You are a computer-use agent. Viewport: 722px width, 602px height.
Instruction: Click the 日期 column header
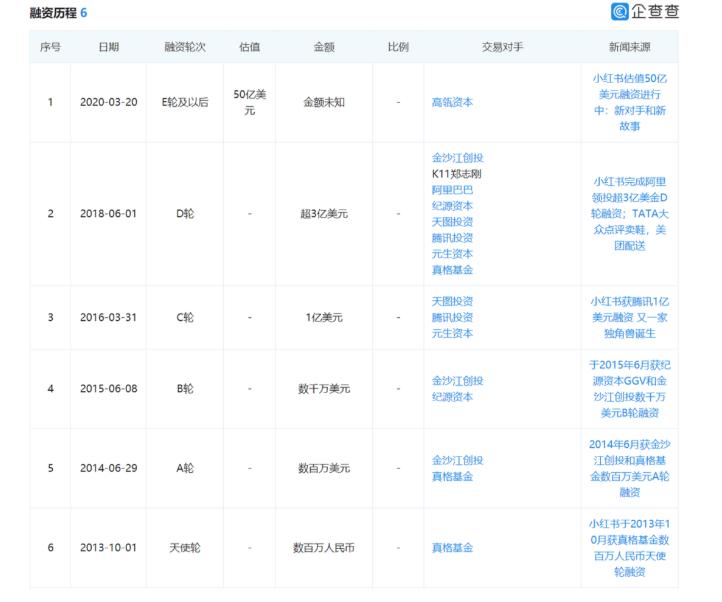click(x=109, y=47)
